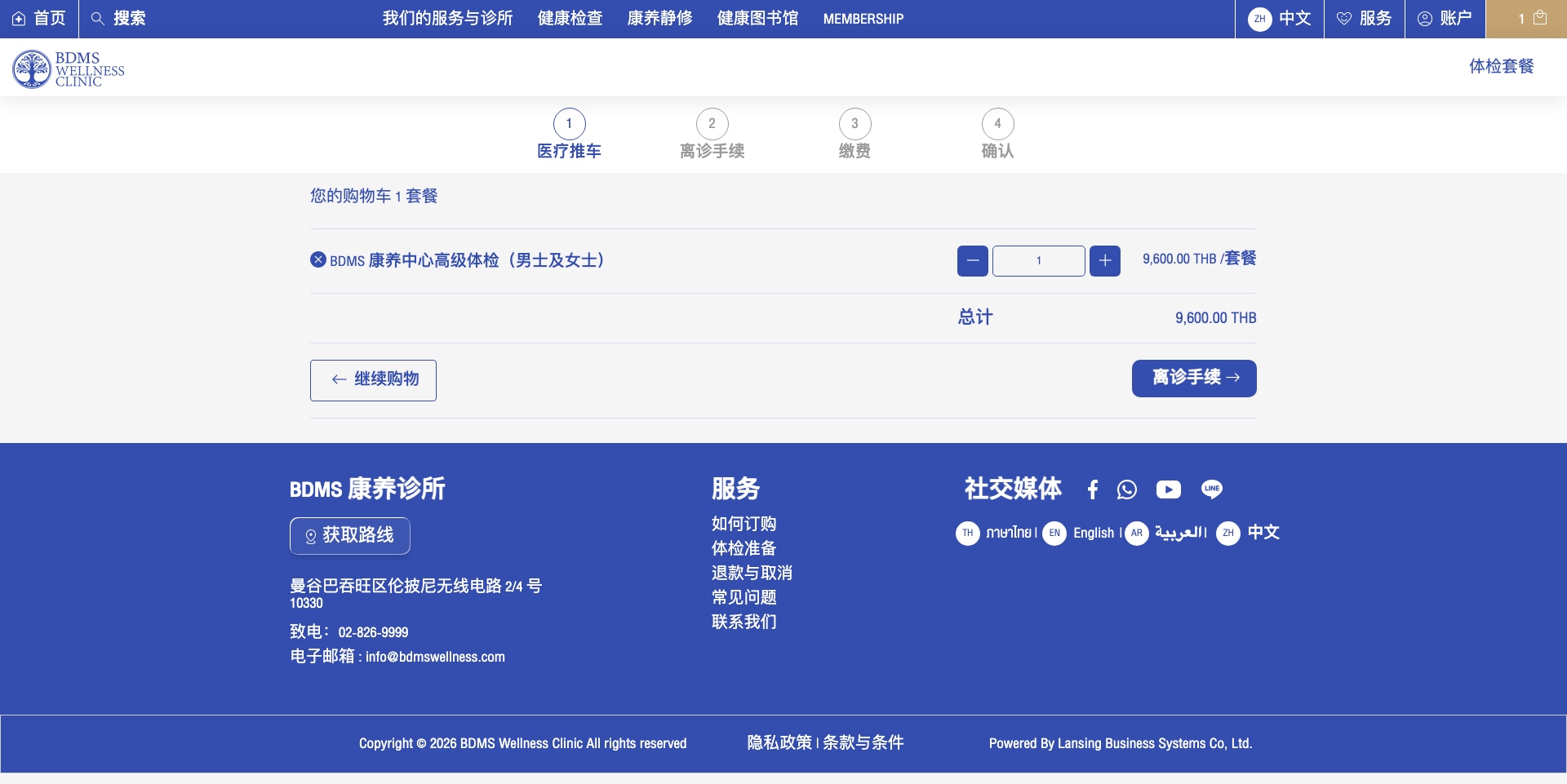The image size is (1567, 784).
Task: Proceed with the 离诊手续 checkout button
Action: click(1194, 379)
